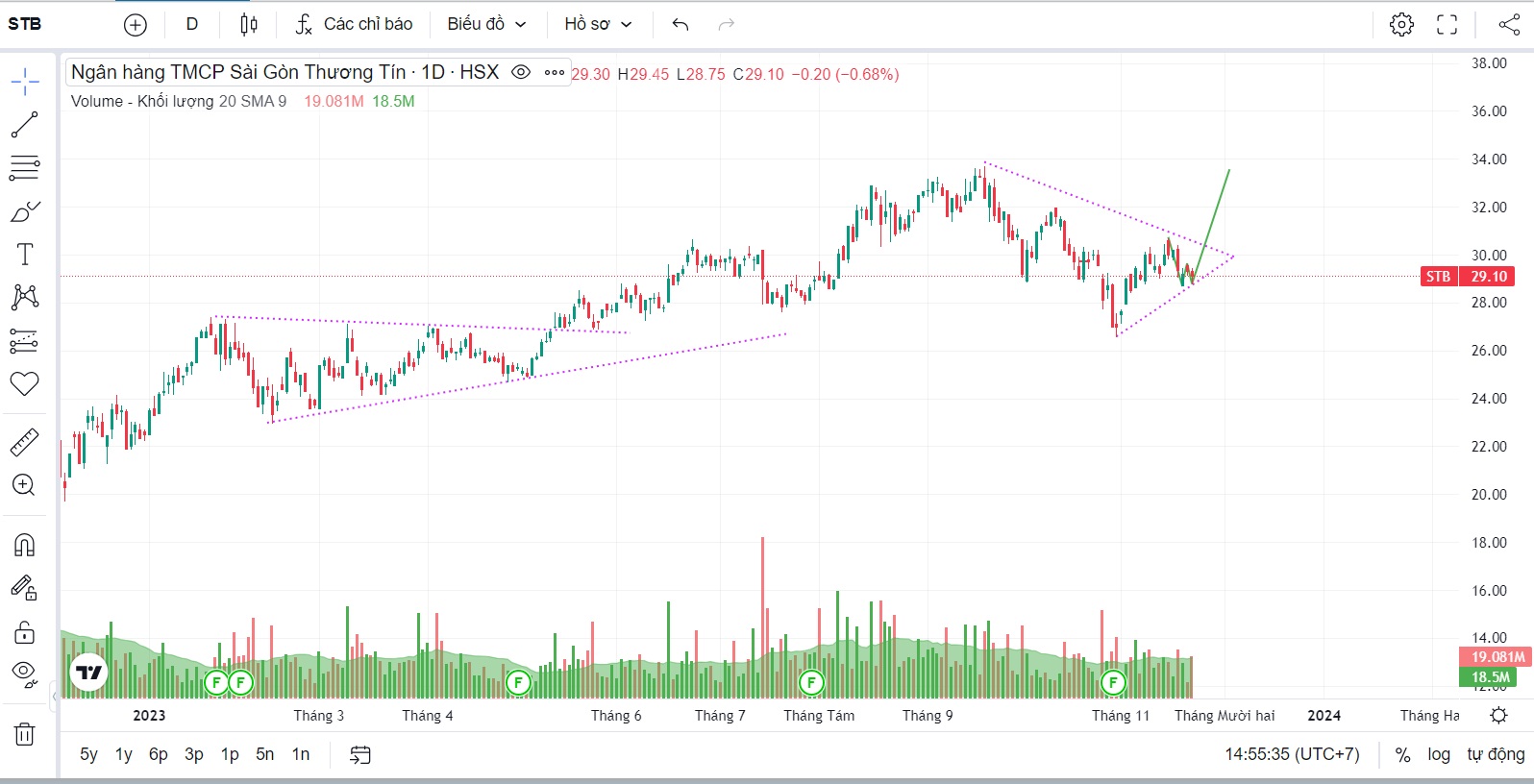The height and width of the screenshot is (784, 1534).
Task: Toggle tự động auto scale
Action: click(x=1496, y=754)
